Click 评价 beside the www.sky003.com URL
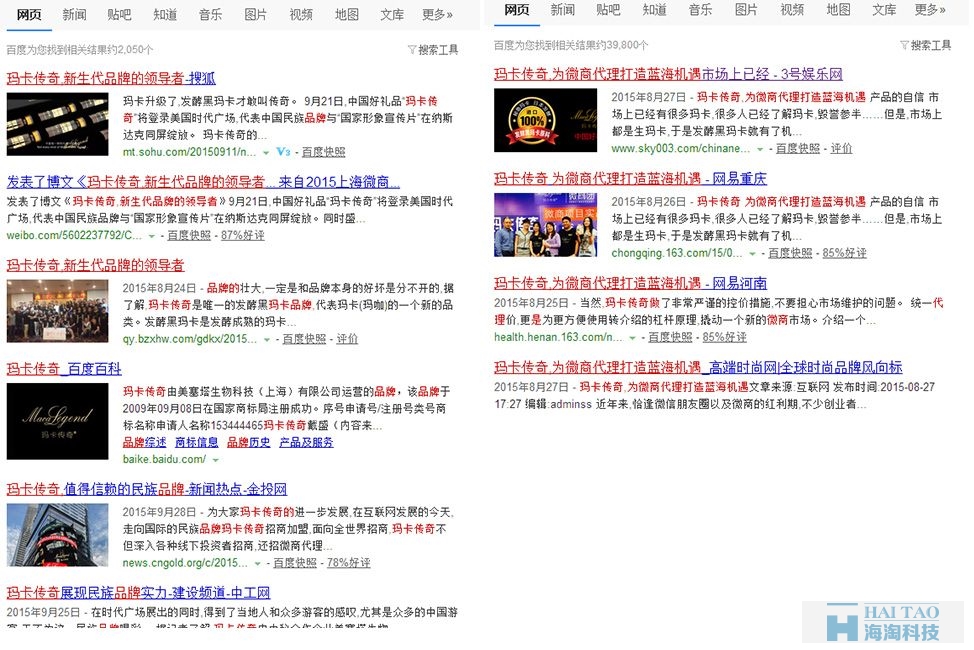This screenshot has width=974, height=650. click(841, 149)
